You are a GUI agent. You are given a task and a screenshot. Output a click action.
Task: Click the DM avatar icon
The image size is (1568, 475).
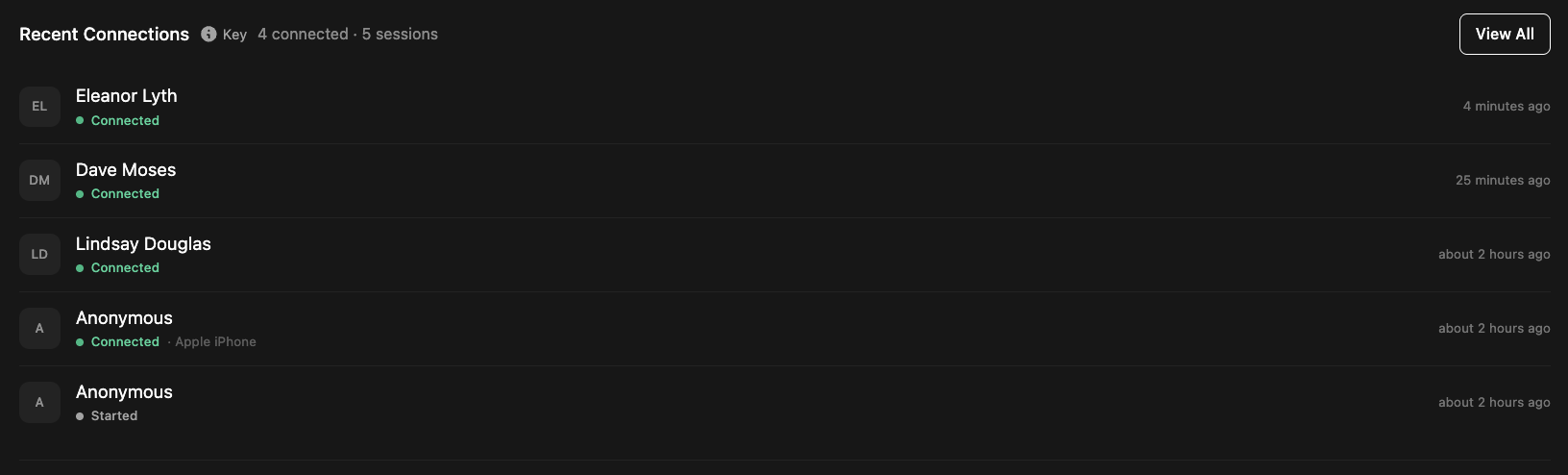(39, 181)
